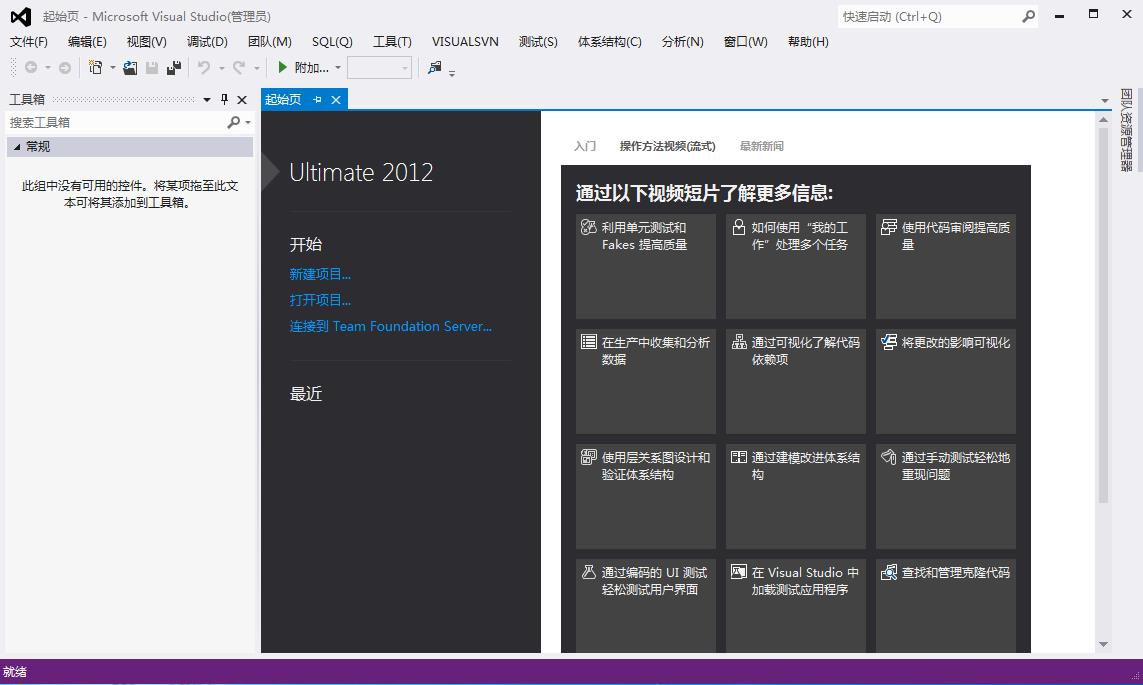Click the Navigate Backward toolbar icon

pos(31,68)
